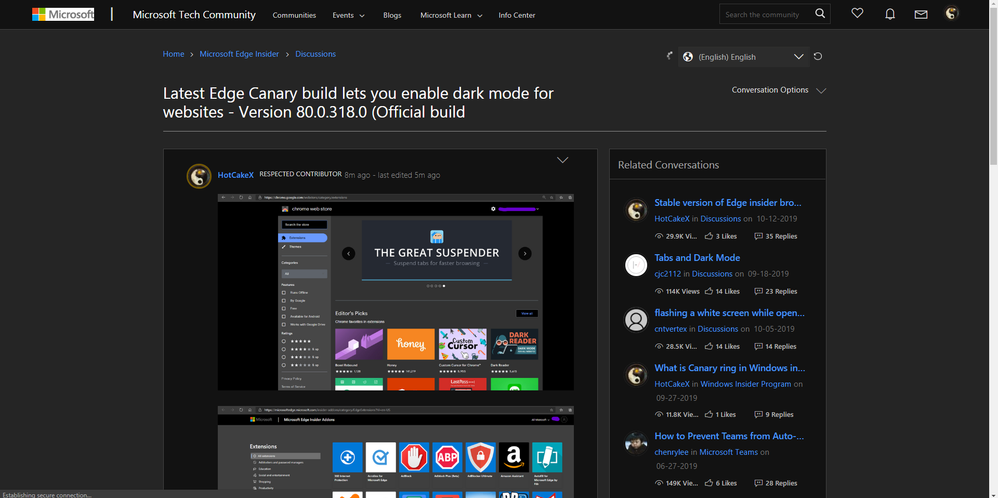Open messages envelope icon
Viewport: 998px width, 498px height.
(x=921, y=14)
